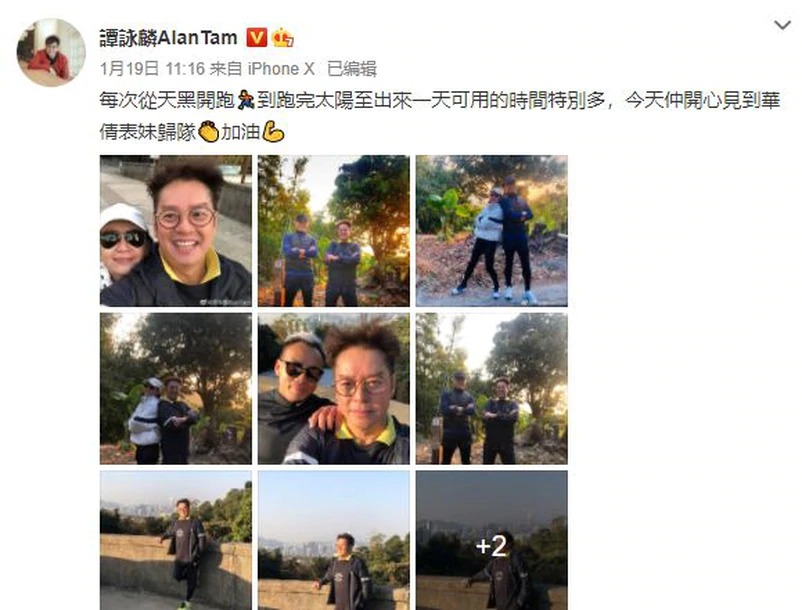Open the post options chevron menu
The image size is (802, 610).
(782, 25)
